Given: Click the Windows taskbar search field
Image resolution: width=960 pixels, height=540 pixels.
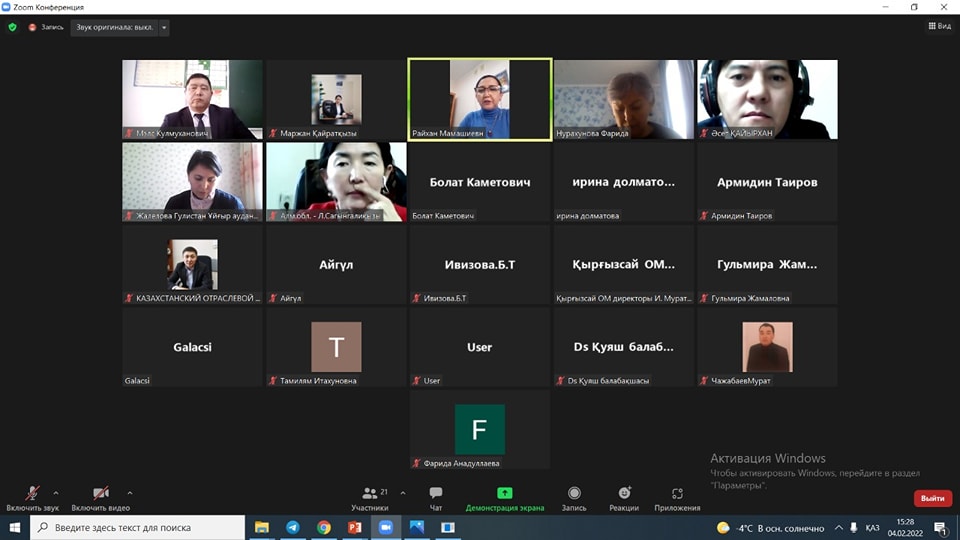Looking at the screenshot, I should (138, 527).
